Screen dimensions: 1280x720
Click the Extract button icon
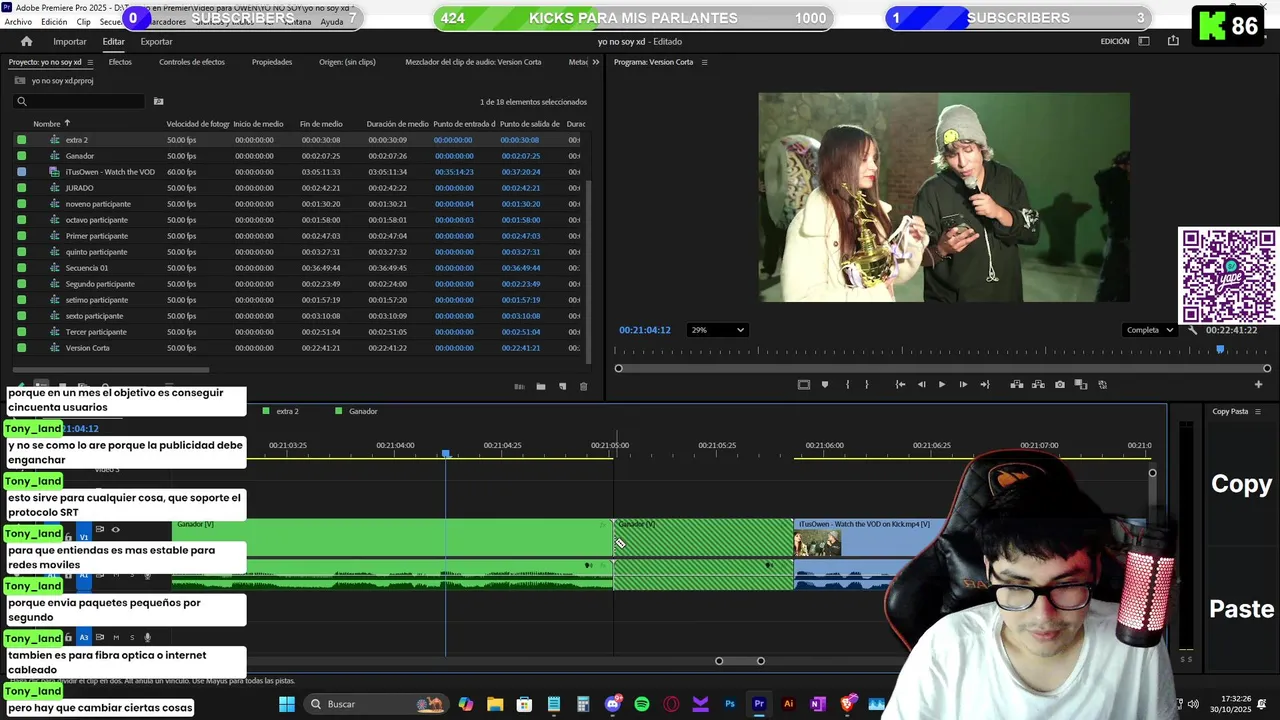click(x=1038, y=384)
